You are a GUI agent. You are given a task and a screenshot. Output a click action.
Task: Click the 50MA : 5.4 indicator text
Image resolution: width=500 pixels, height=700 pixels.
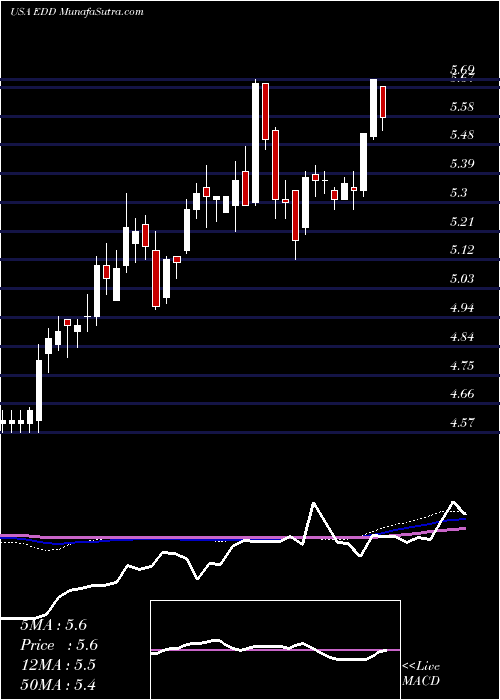(x=58, y=684)
